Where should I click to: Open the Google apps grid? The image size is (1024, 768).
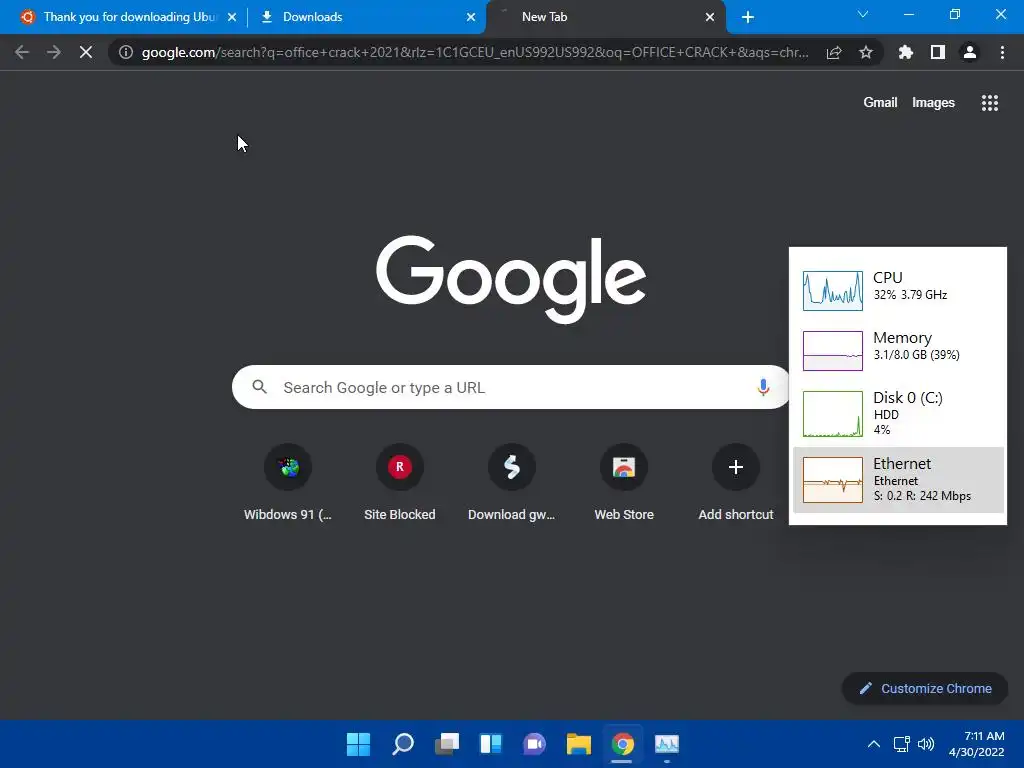pyautogui.click(x=989, y=103)
